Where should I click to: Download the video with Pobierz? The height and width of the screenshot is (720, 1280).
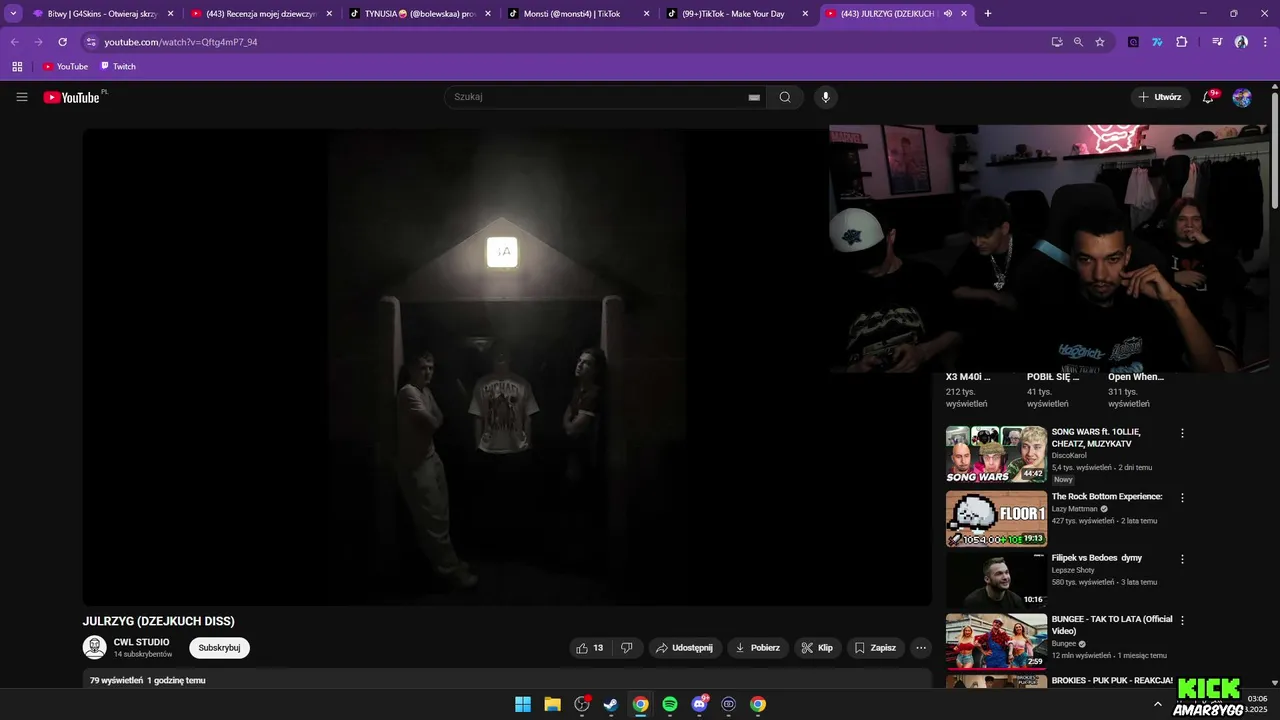[758, 648]
